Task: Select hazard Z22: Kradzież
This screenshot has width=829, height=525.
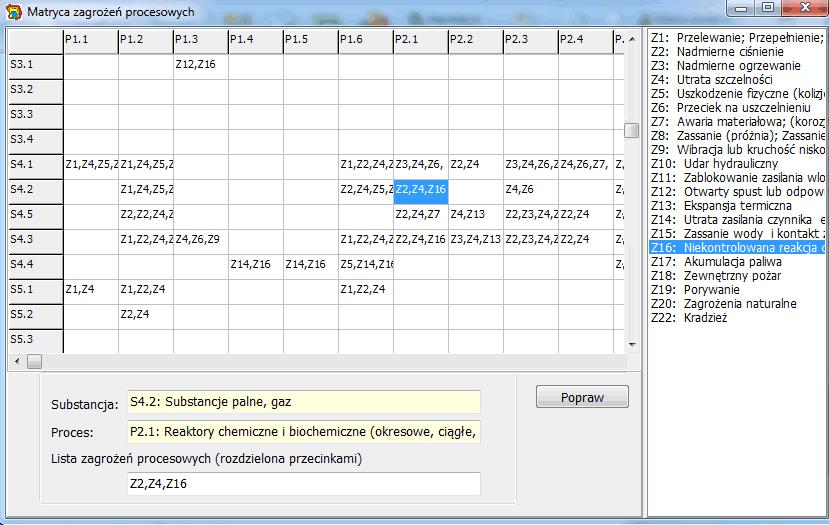Action: pyautogui.click(x=737, y=318)
